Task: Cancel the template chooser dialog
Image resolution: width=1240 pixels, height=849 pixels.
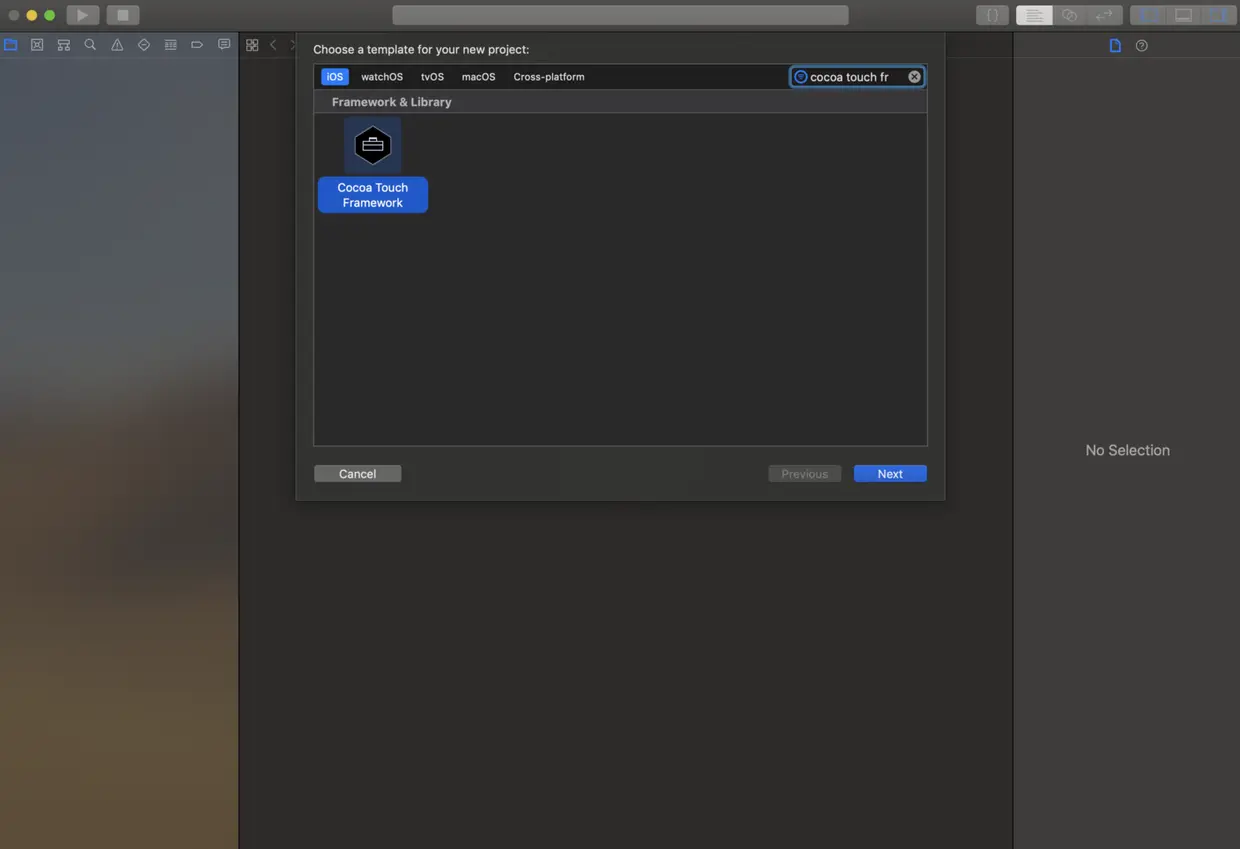Action: click(x=357, y=473)
